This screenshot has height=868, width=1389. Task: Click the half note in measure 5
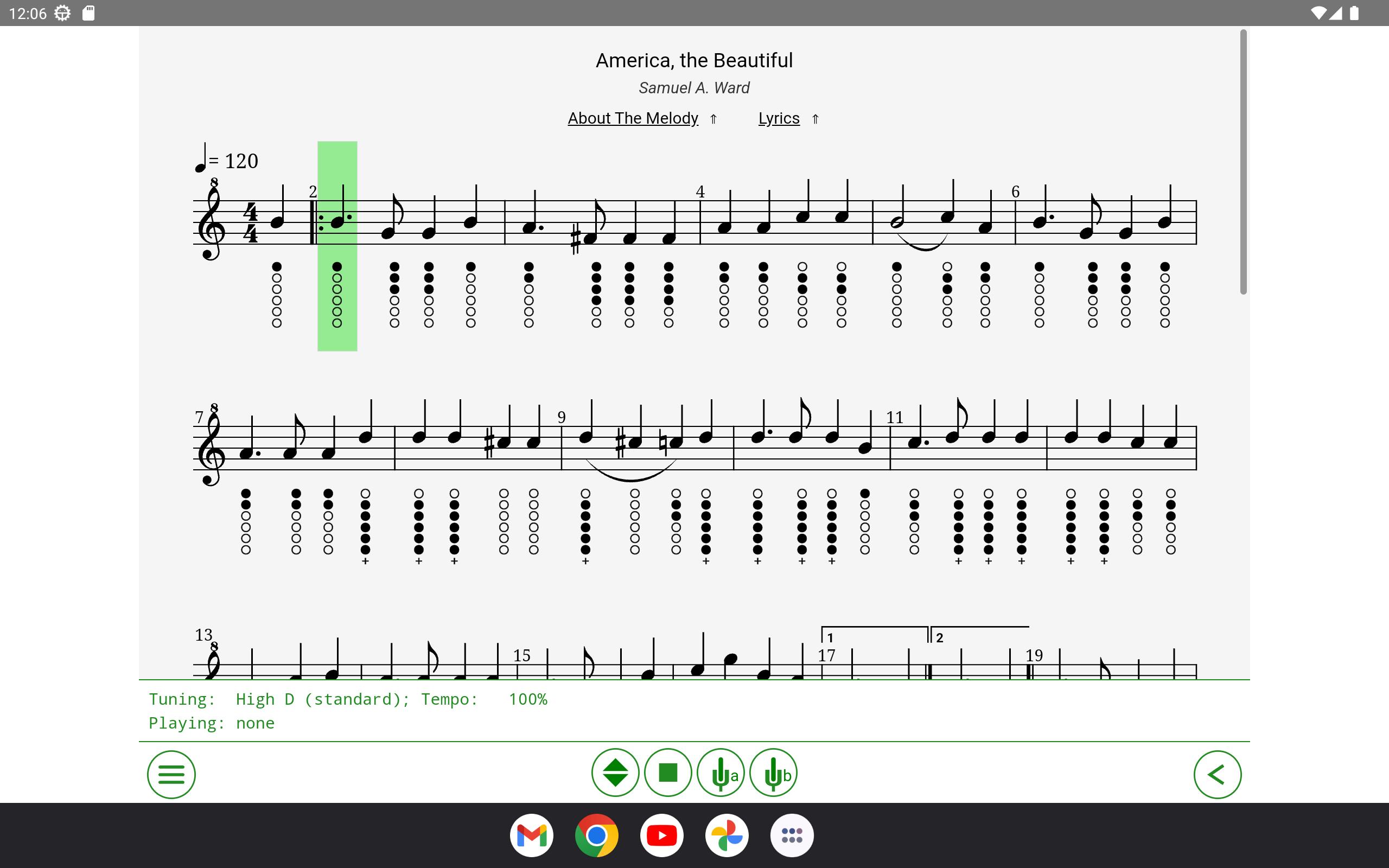(x=896, y=221)
